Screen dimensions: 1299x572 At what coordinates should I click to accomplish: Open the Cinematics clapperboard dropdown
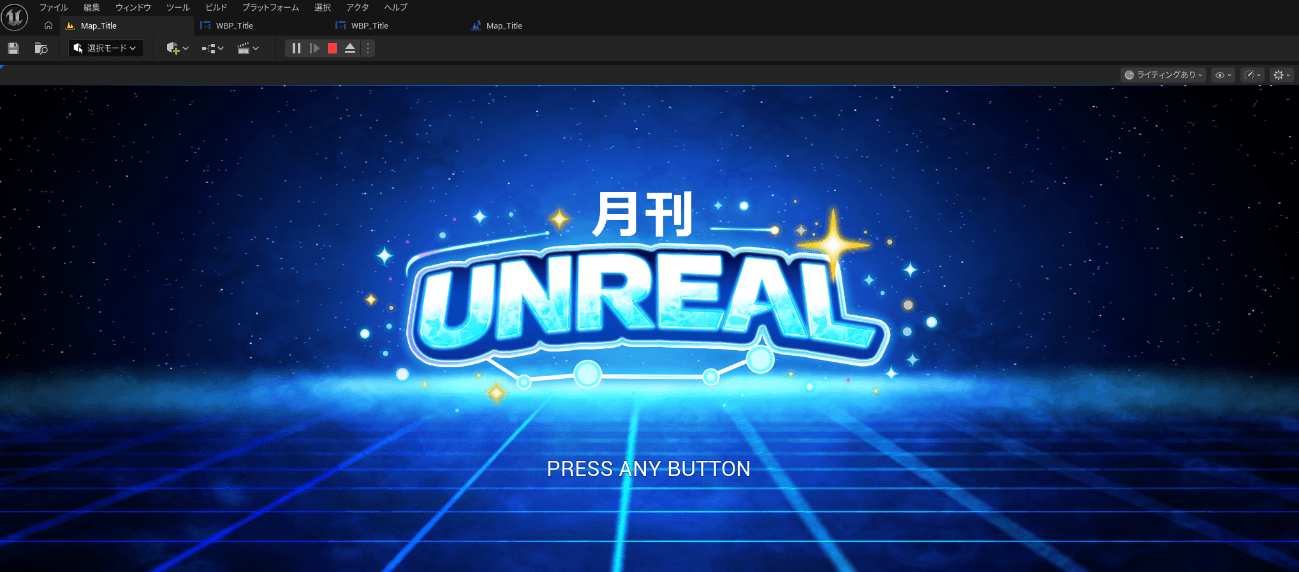tap(248, 48)
